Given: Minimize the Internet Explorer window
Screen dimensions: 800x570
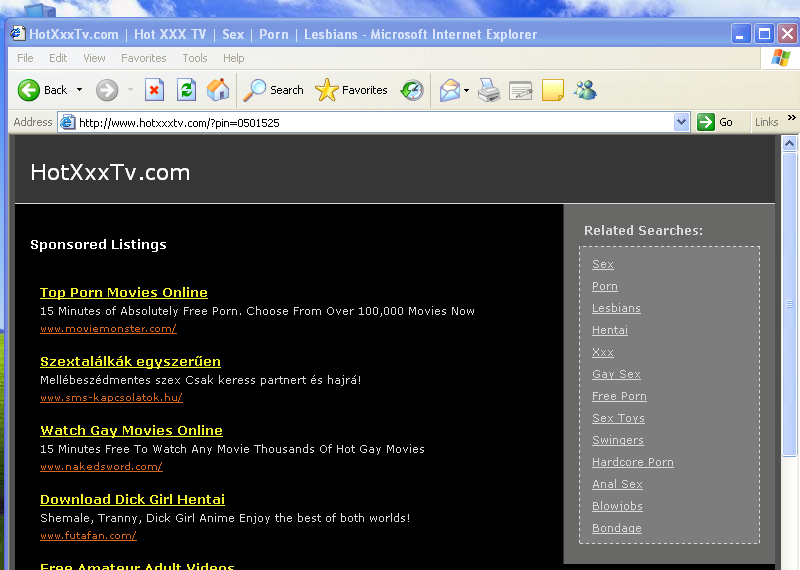Looking at the screenshot, I should [741, 34].
